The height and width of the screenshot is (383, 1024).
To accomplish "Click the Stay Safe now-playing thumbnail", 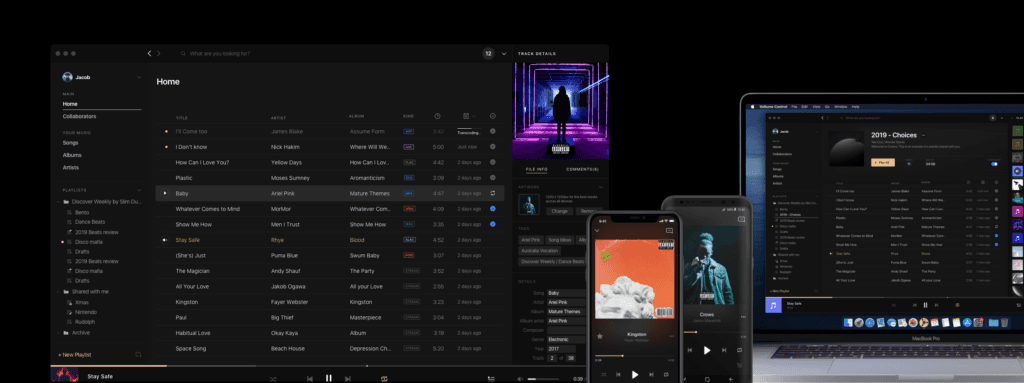I will 65,375.
